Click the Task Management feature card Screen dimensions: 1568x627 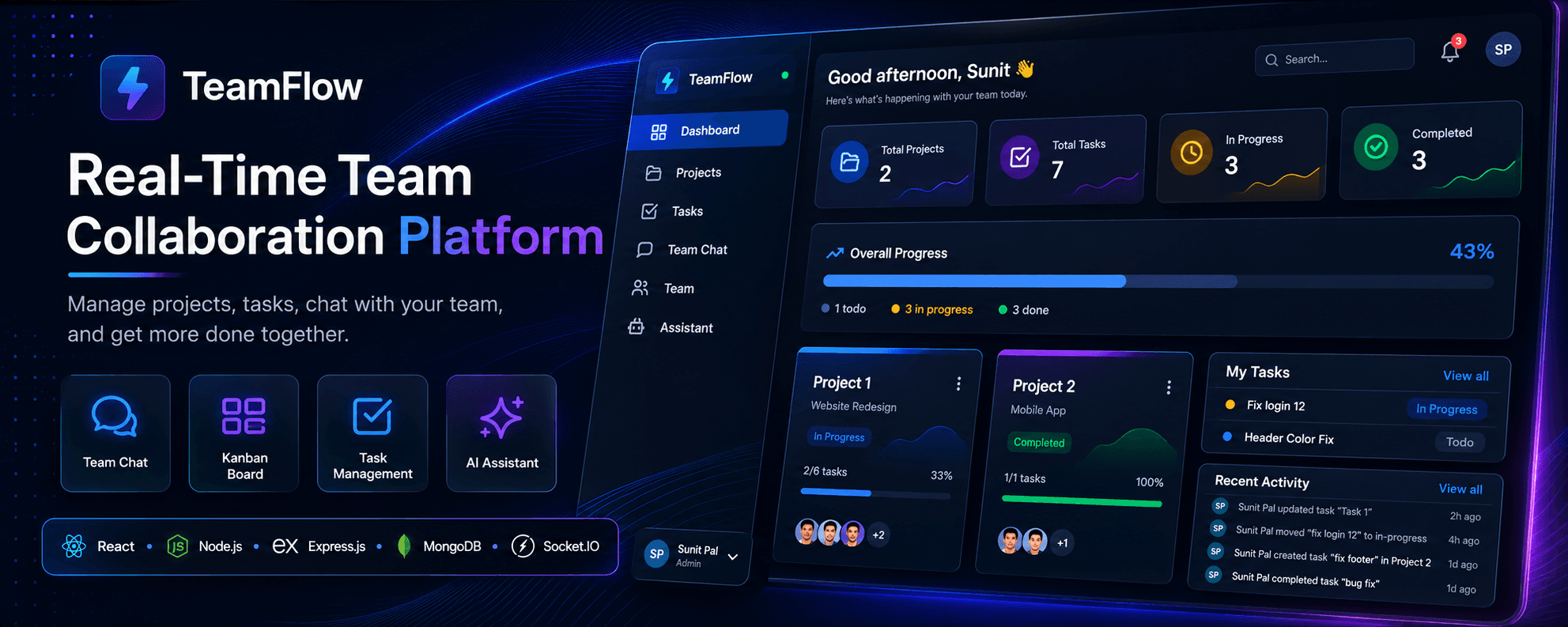[372, 433]
